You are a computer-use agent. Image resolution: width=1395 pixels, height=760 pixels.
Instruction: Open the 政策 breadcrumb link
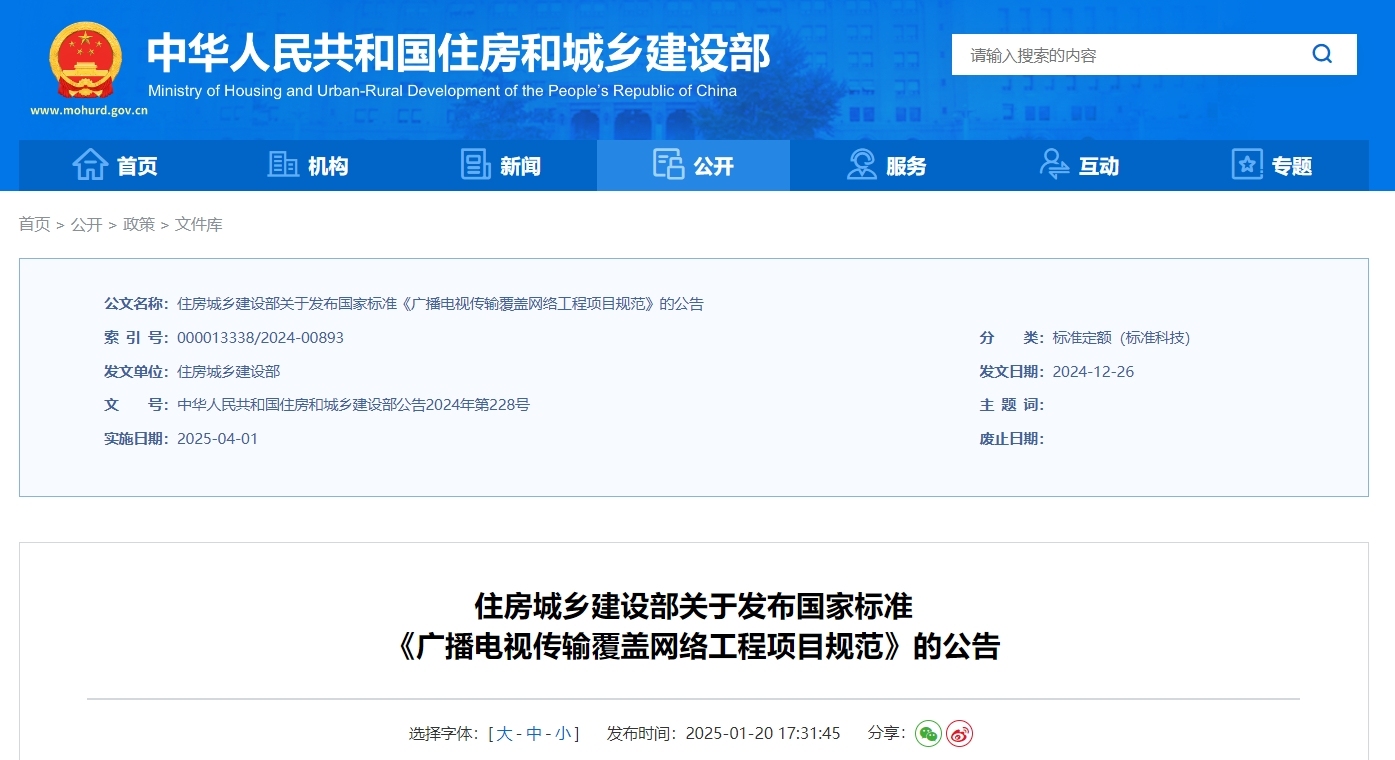pos(139,224)
